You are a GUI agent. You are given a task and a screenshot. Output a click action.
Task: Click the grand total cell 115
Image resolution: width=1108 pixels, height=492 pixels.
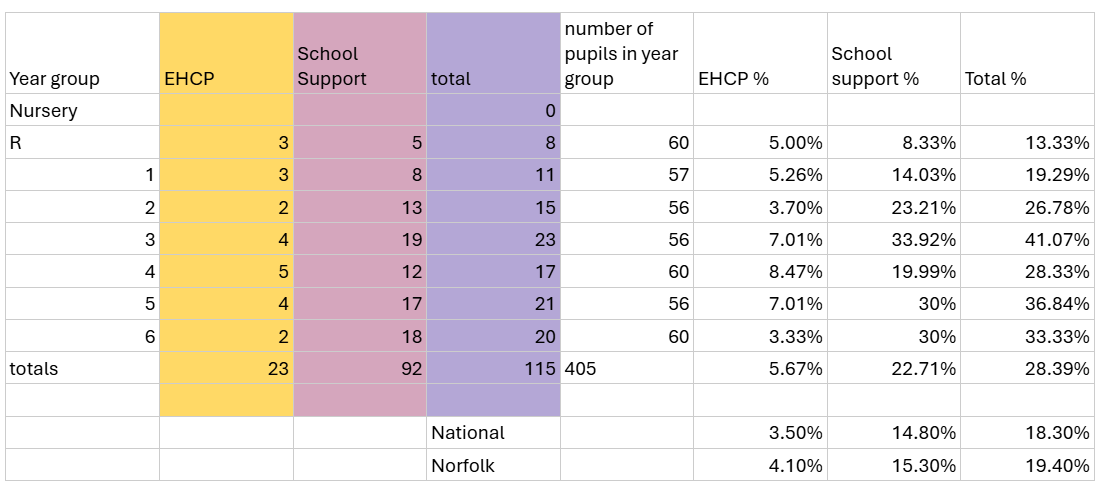(x=493, y=369)
